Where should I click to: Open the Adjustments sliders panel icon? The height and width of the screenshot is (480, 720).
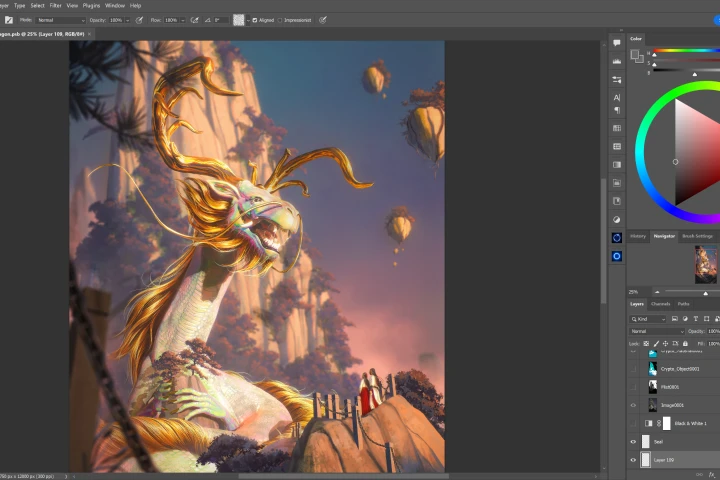coord(617,79)
